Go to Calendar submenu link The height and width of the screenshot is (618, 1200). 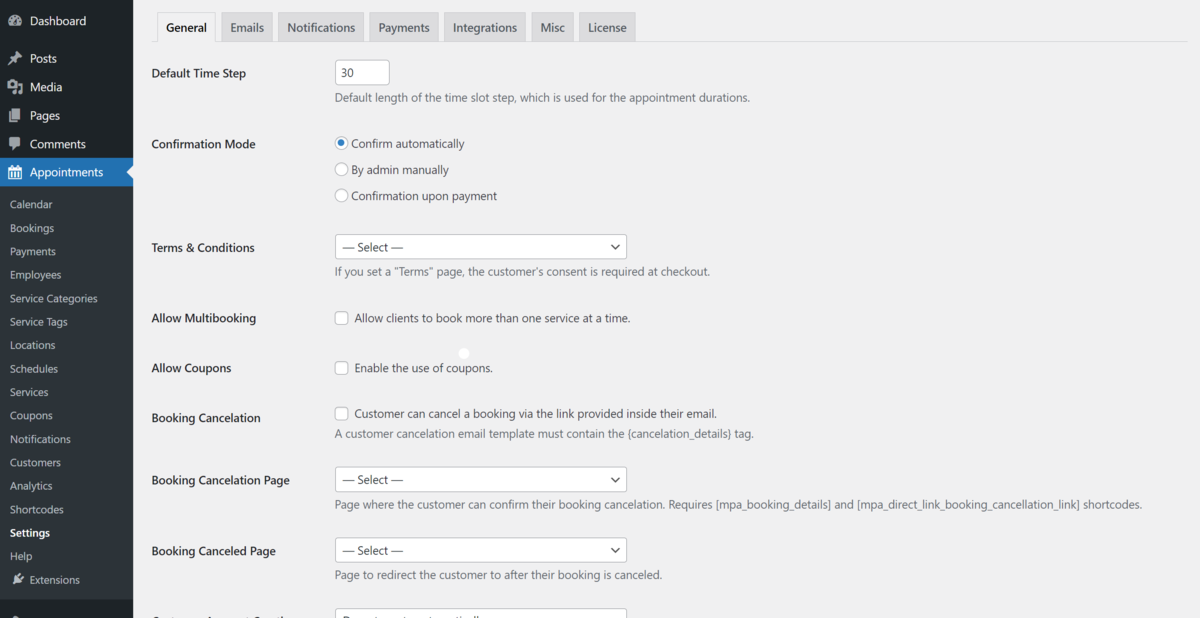pyautogui.click(x=31, y=204)
